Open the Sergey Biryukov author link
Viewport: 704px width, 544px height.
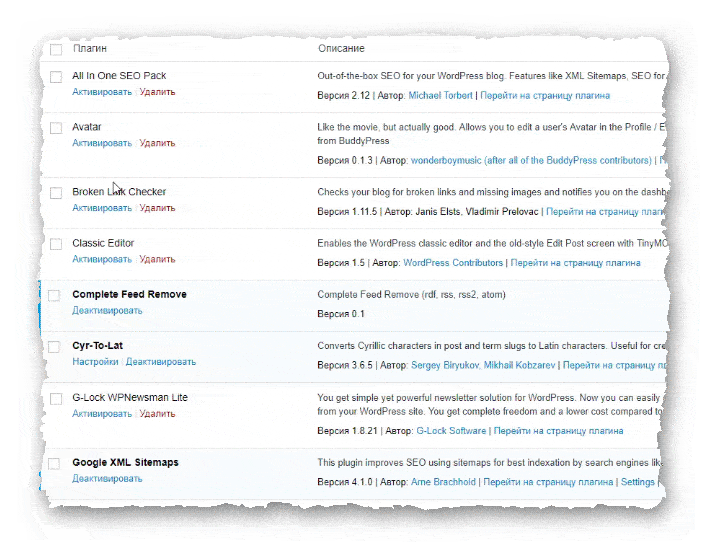tap(445, 365)
